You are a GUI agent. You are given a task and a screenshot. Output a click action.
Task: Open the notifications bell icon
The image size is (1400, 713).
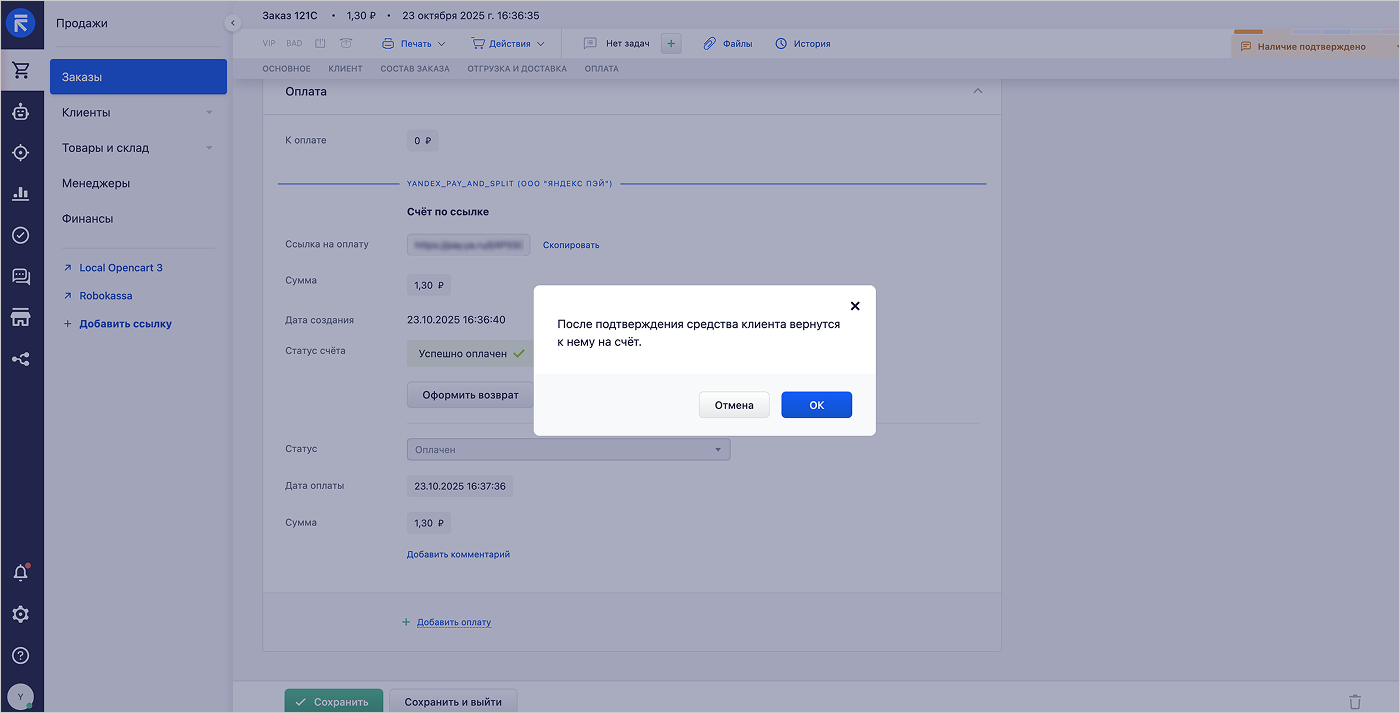point(20,573)
